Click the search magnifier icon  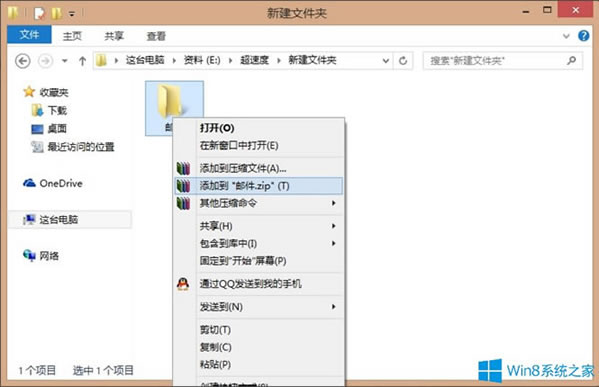point(571,60)
